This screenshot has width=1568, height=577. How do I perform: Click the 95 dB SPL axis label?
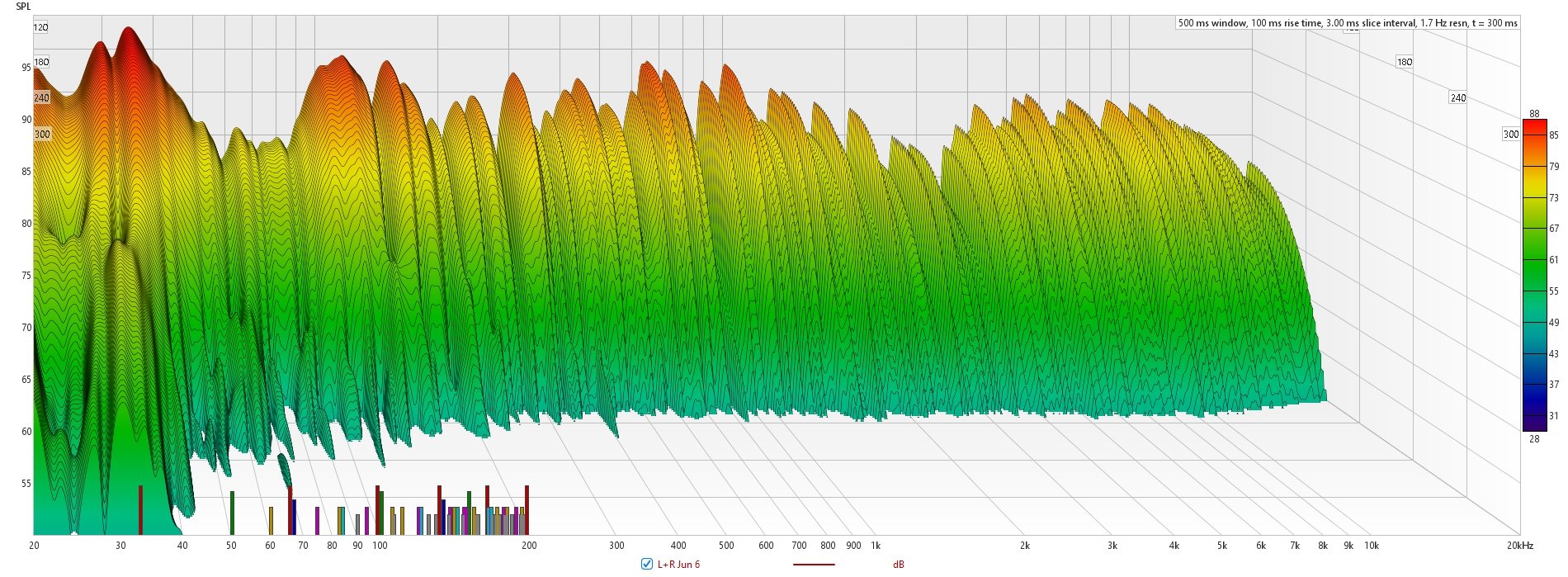(26, 68)
